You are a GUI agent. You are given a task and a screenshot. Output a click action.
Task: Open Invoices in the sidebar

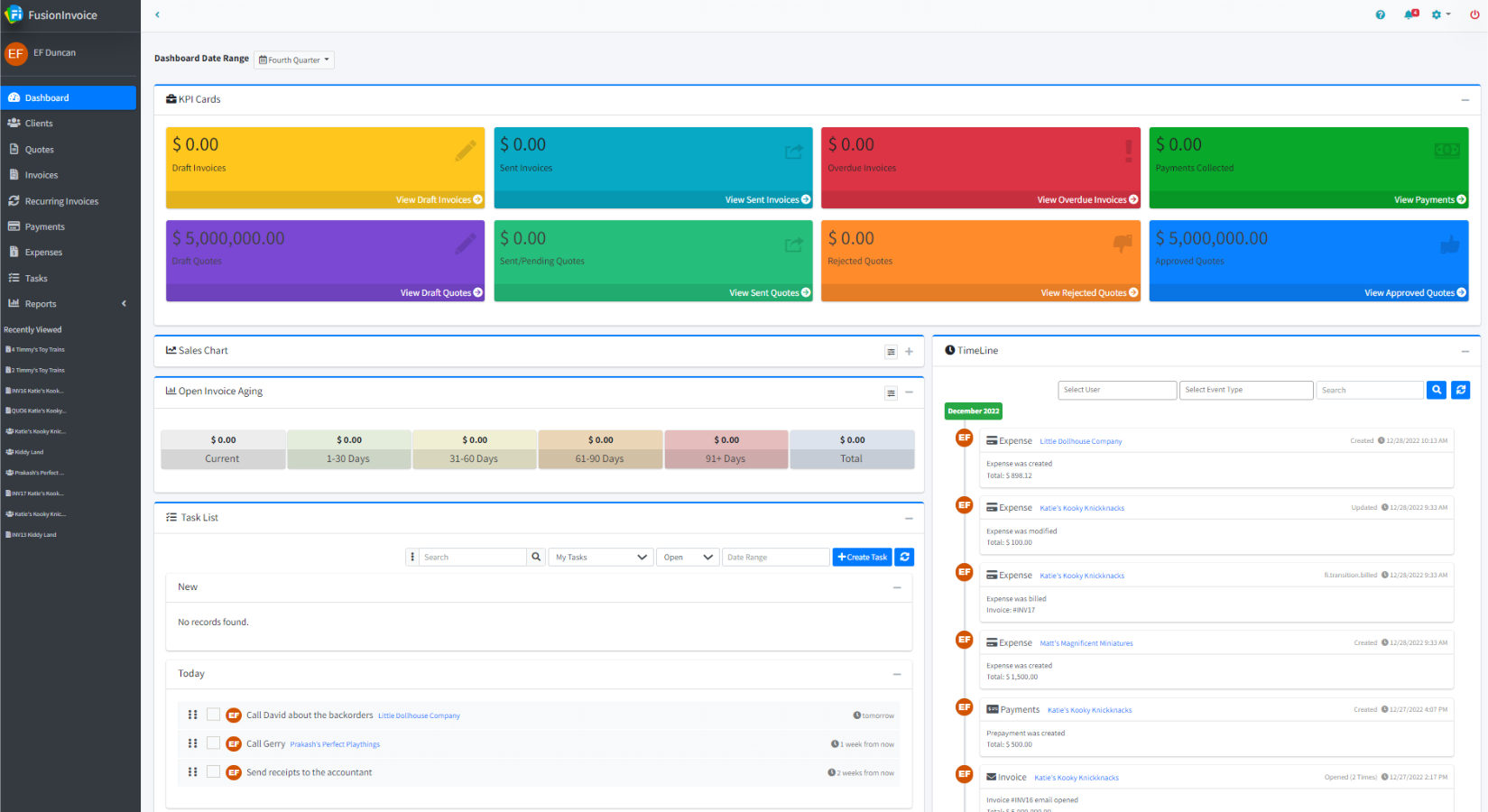(x=42, y=175)
